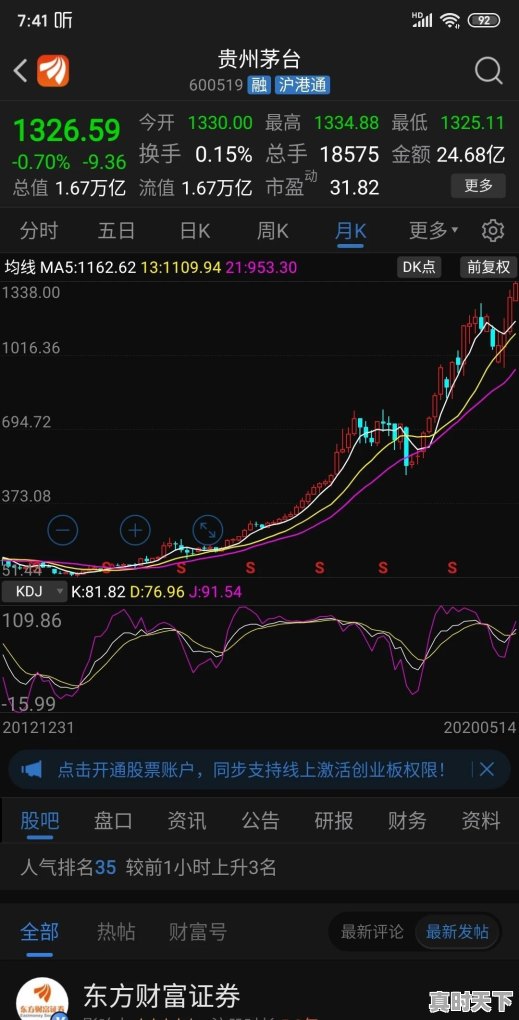The height and width of the screenshot is (1020, 519).
Task: Tap the megaphone announcement icon
Action: pyautogui.click(x=31, y=770)
